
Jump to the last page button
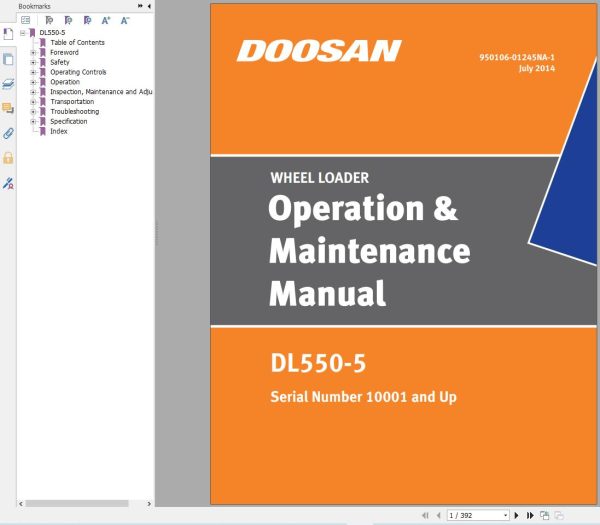pos(530,515)
